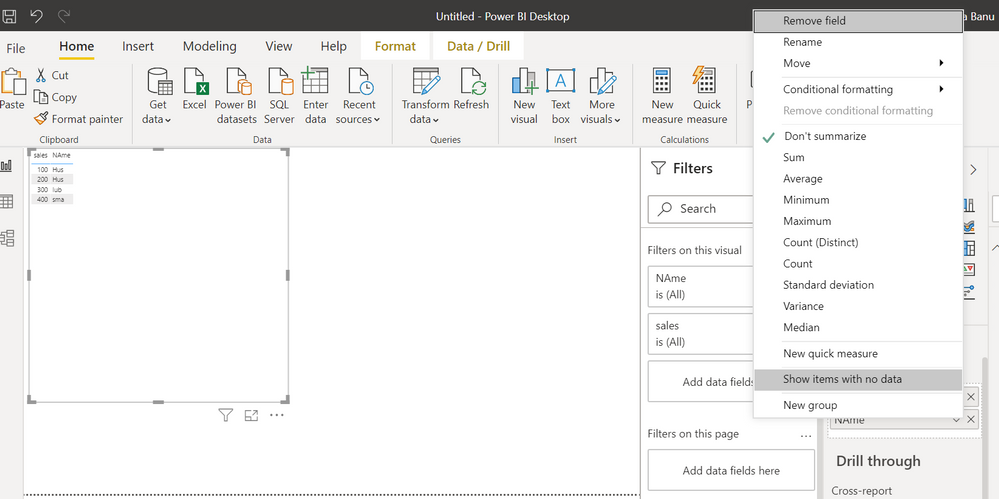This screenshot has height=499, width=999.
Task: Click the NAme column header in table
Action: (62, 155)
